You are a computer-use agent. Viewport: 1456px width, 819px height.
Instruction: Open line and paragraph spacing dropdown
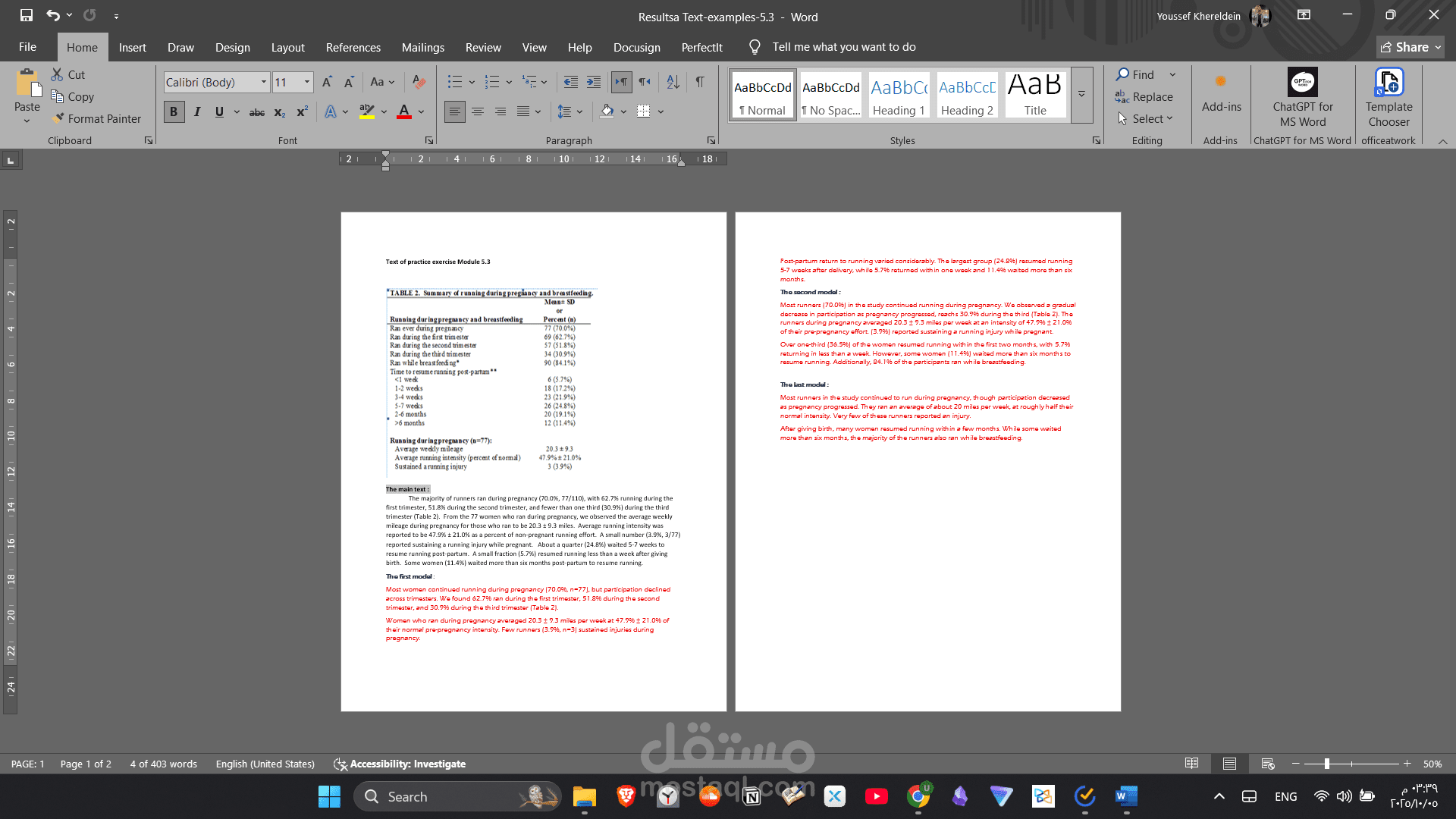pyautogui.click(x=570, y=111)
